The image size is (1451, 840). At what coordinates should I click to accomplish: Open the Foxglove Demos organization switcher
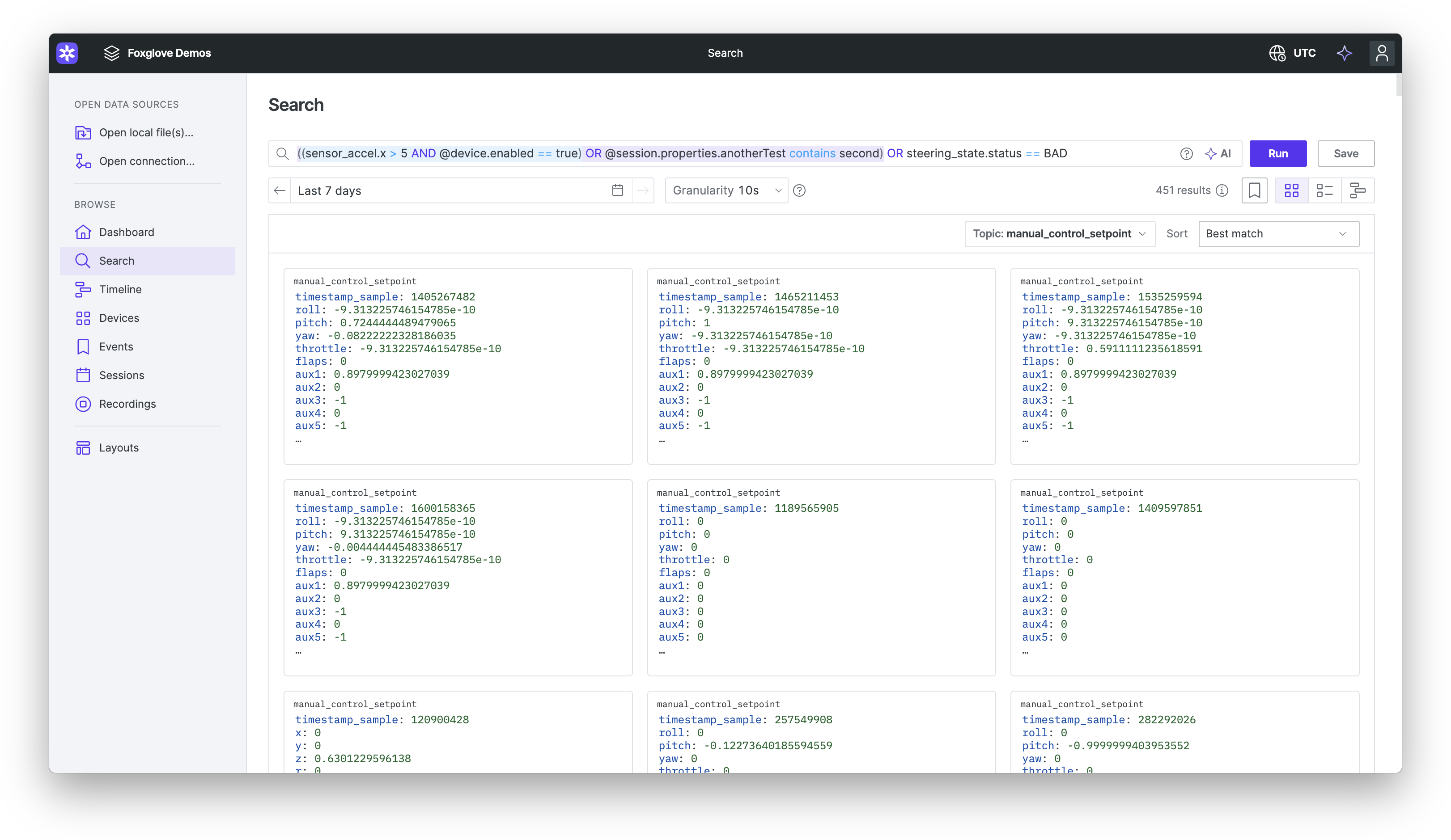[157, 53]
